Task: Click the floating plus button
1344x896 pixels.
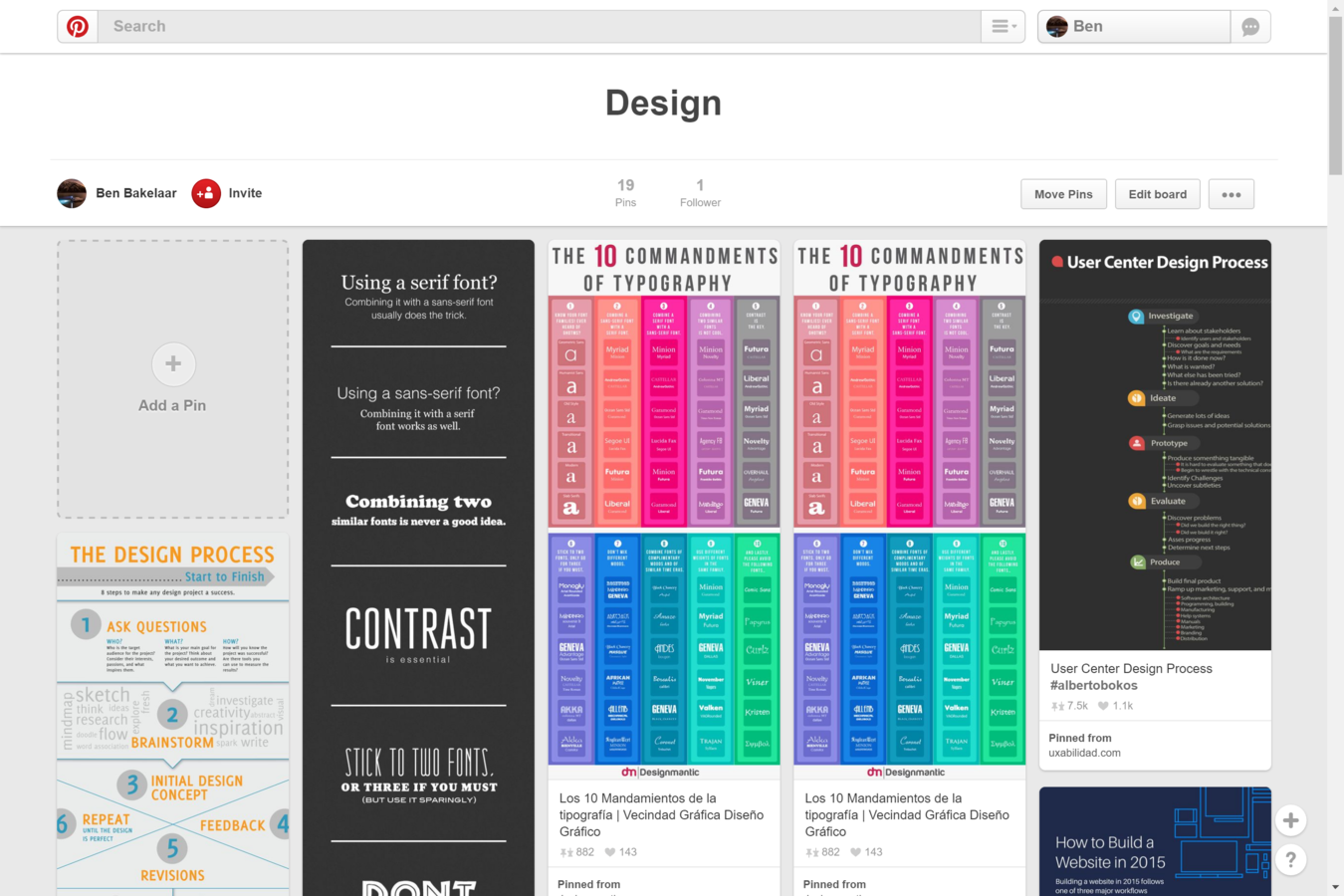Action: coord(1290,820)
